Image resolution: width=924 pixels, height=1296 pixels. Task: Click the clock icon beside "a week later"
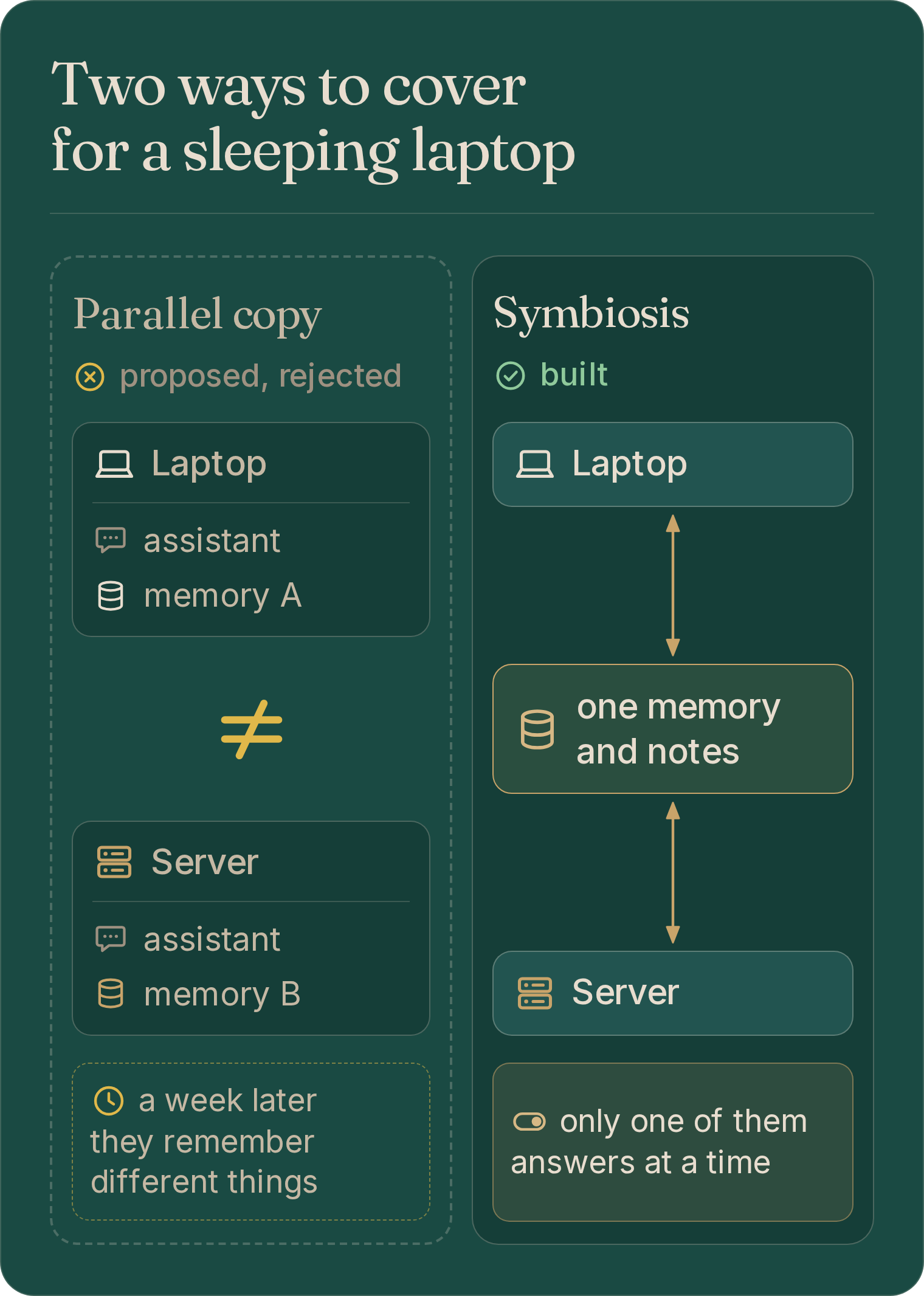click(109, 1101)
